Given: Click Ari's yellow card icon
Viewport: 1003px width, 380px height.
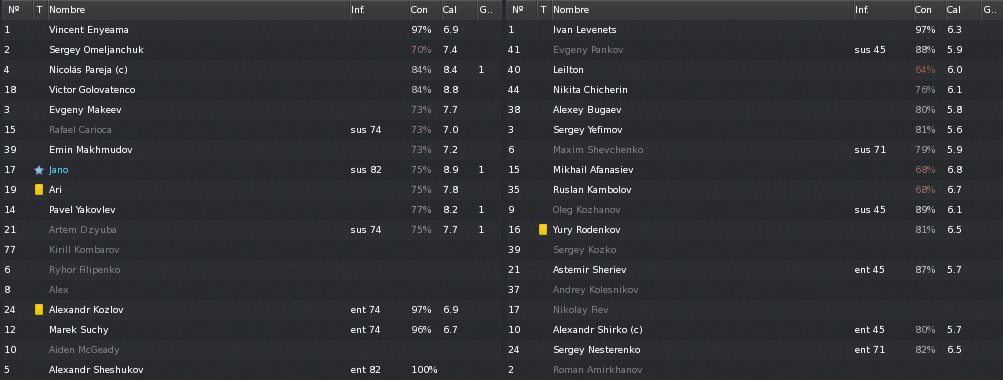Looking at the screenshot, I should pyautogui.click(x=39, y=190).
